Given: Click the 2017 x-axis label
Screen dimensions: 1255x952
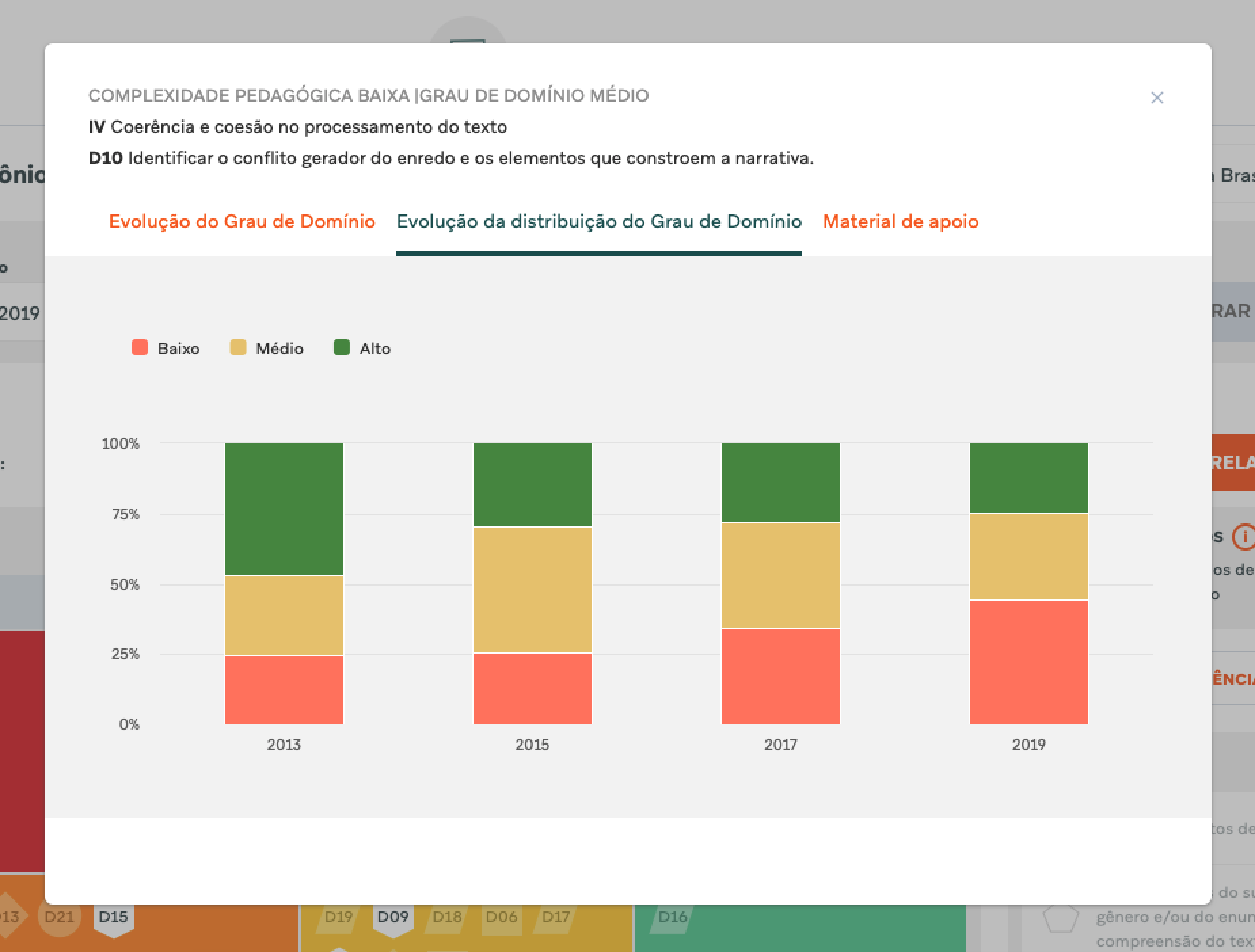Looking at the screenshot, I should [781, 745].
